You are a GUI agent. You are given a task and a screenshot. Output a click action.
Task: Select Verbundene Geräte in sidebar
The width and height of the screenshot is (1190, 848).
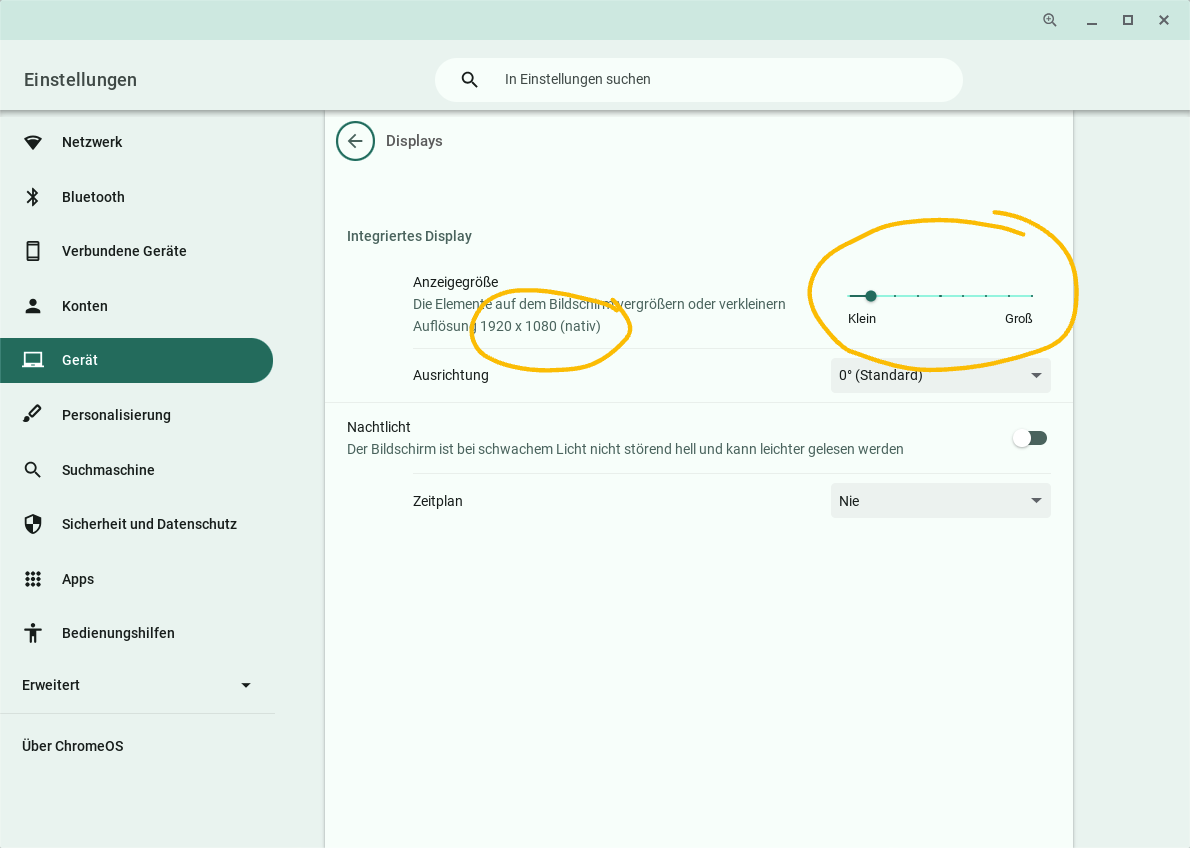click(x=137, y=251)
